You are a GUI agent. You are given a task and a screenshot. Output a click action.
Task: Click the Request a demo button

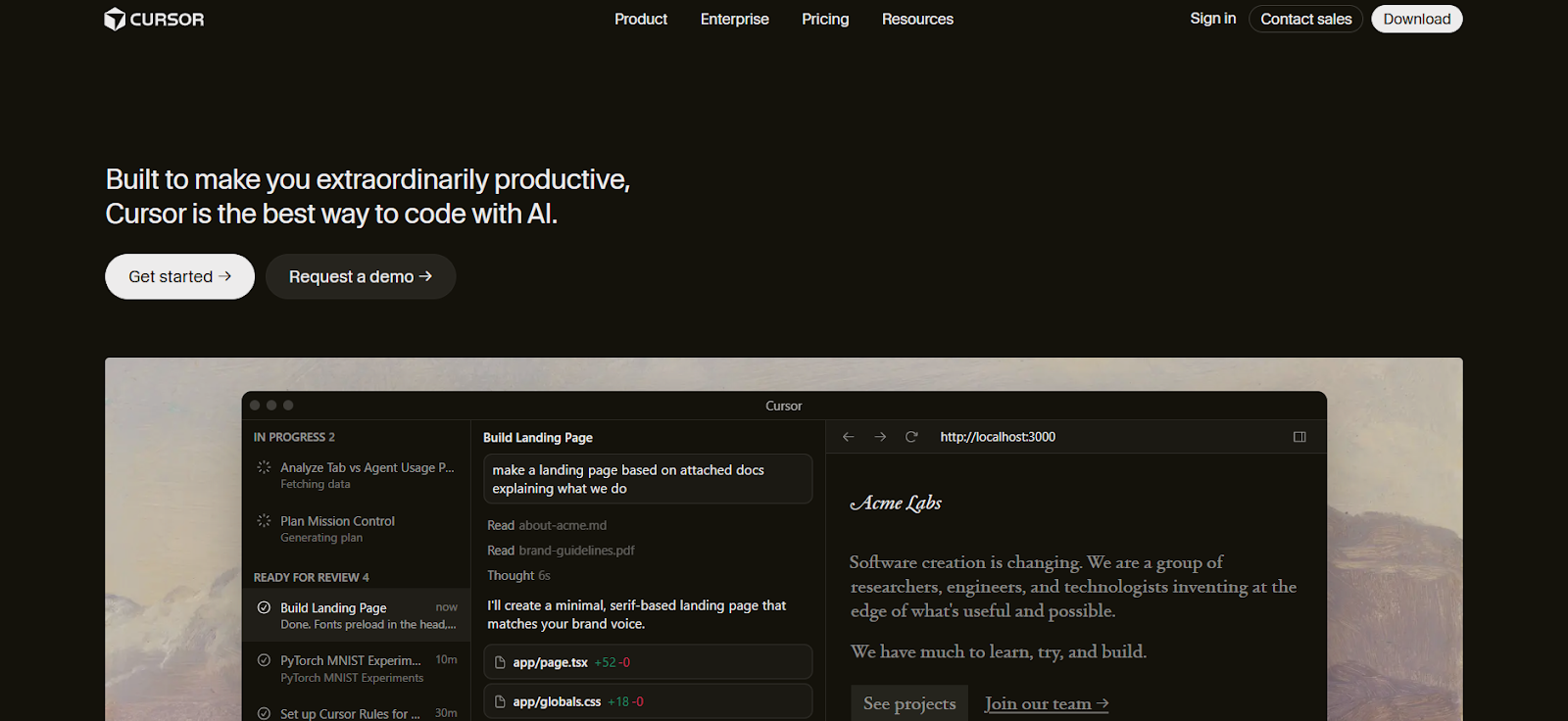[361, 276]
